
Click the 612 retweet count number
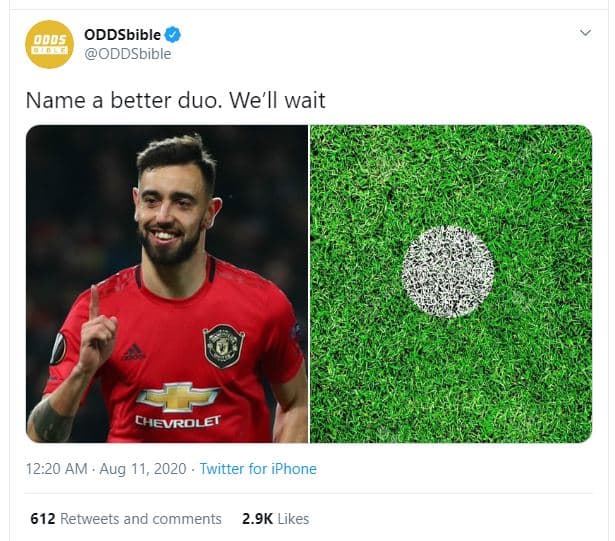pyautogui.click(x=43, y=519)
